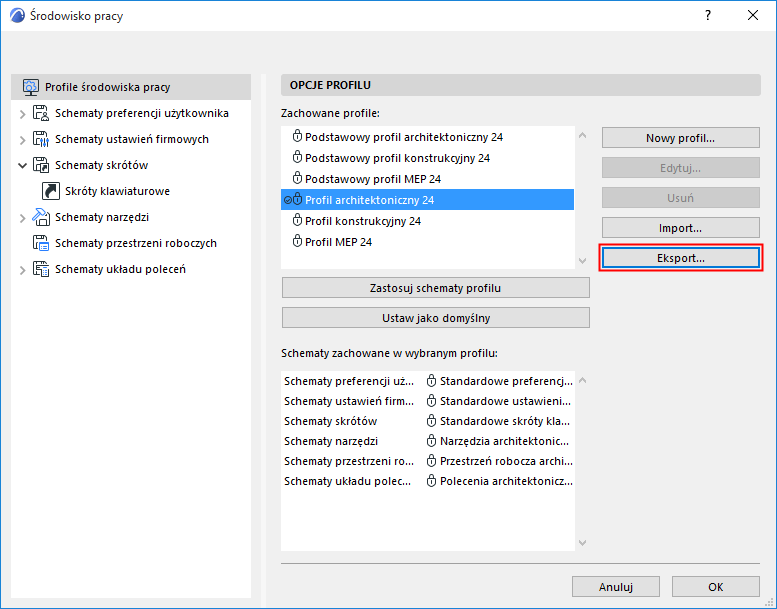Viewport: 777px width, 609px height.
Task: Select Schematy układu poleceń tree item
Action: (x=120, y=269)
